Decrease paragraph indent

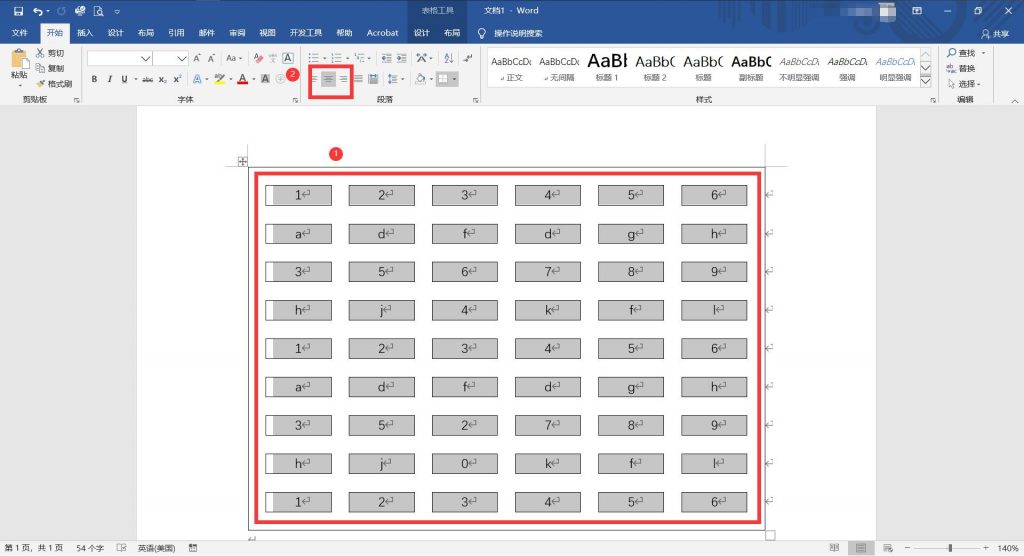coord(387,58)
